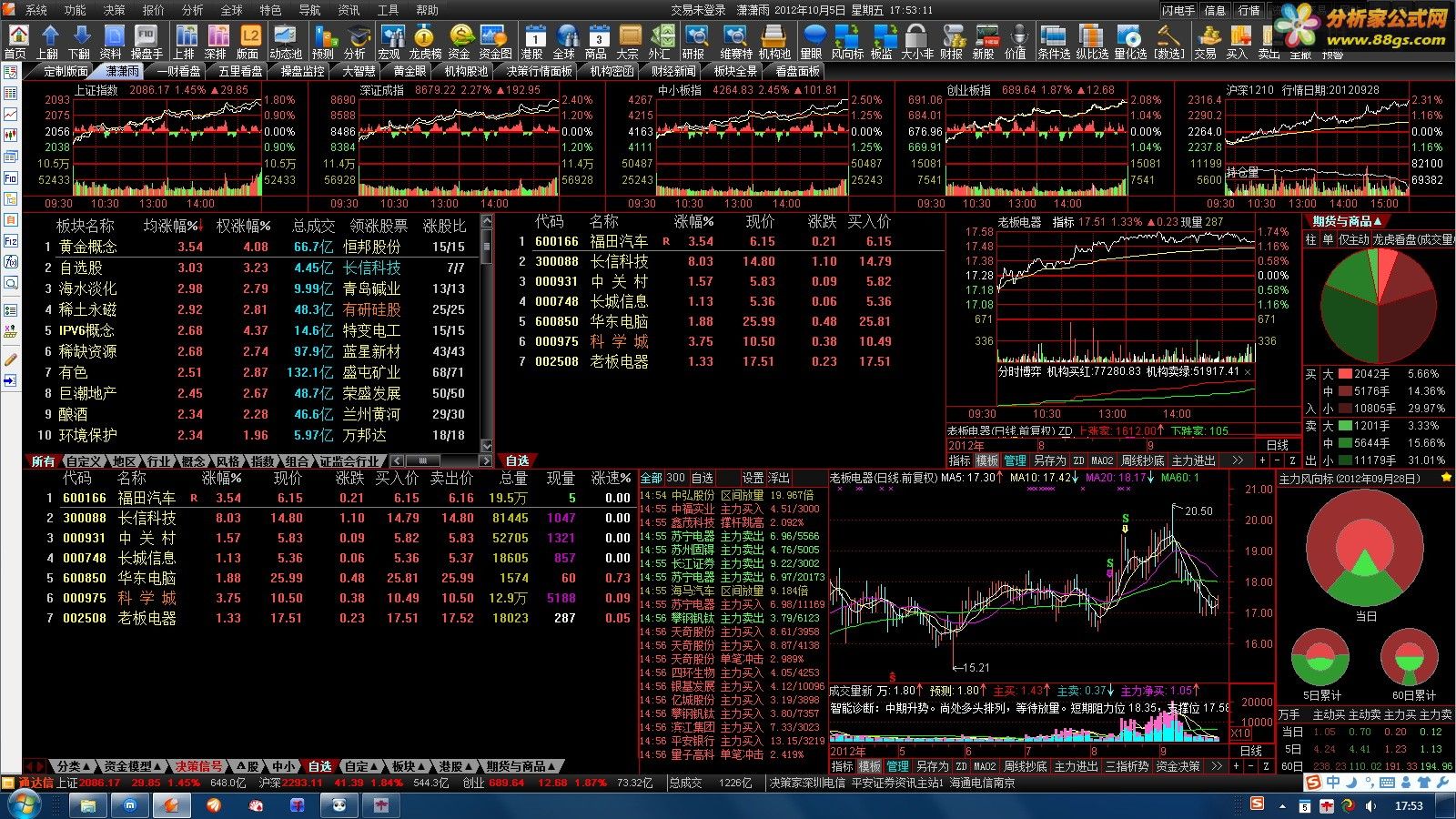Expand the 板块 bottom tab menu
This screenshot has height=819, width=1456.
pos(408,766)
